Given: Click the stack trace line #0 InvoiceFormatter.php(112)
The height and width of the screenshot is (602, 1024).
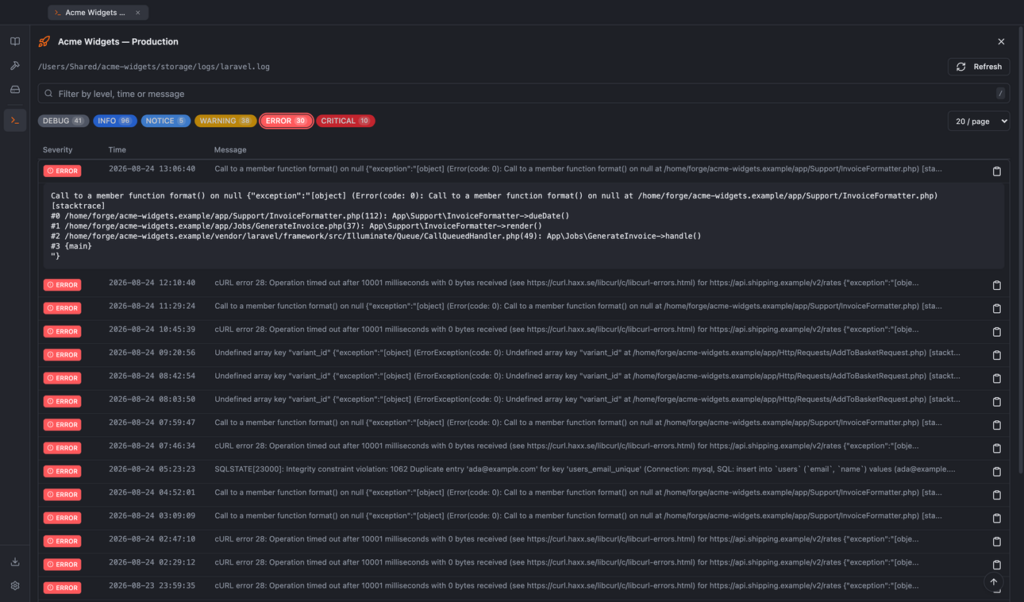Looking at the screenshot, I should (310, 215).
